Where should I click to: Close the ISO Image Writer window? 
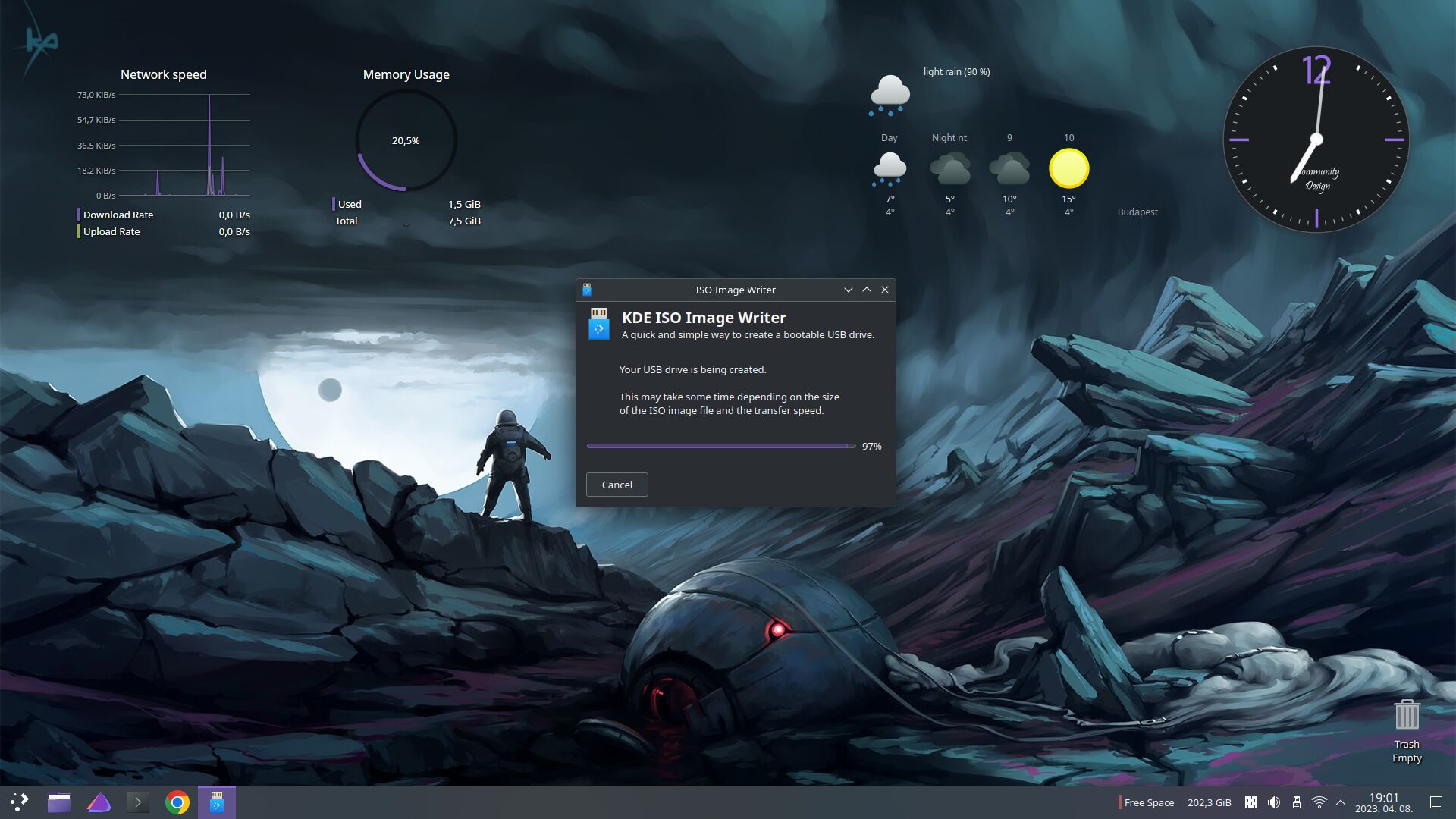(x=885, y=290)
